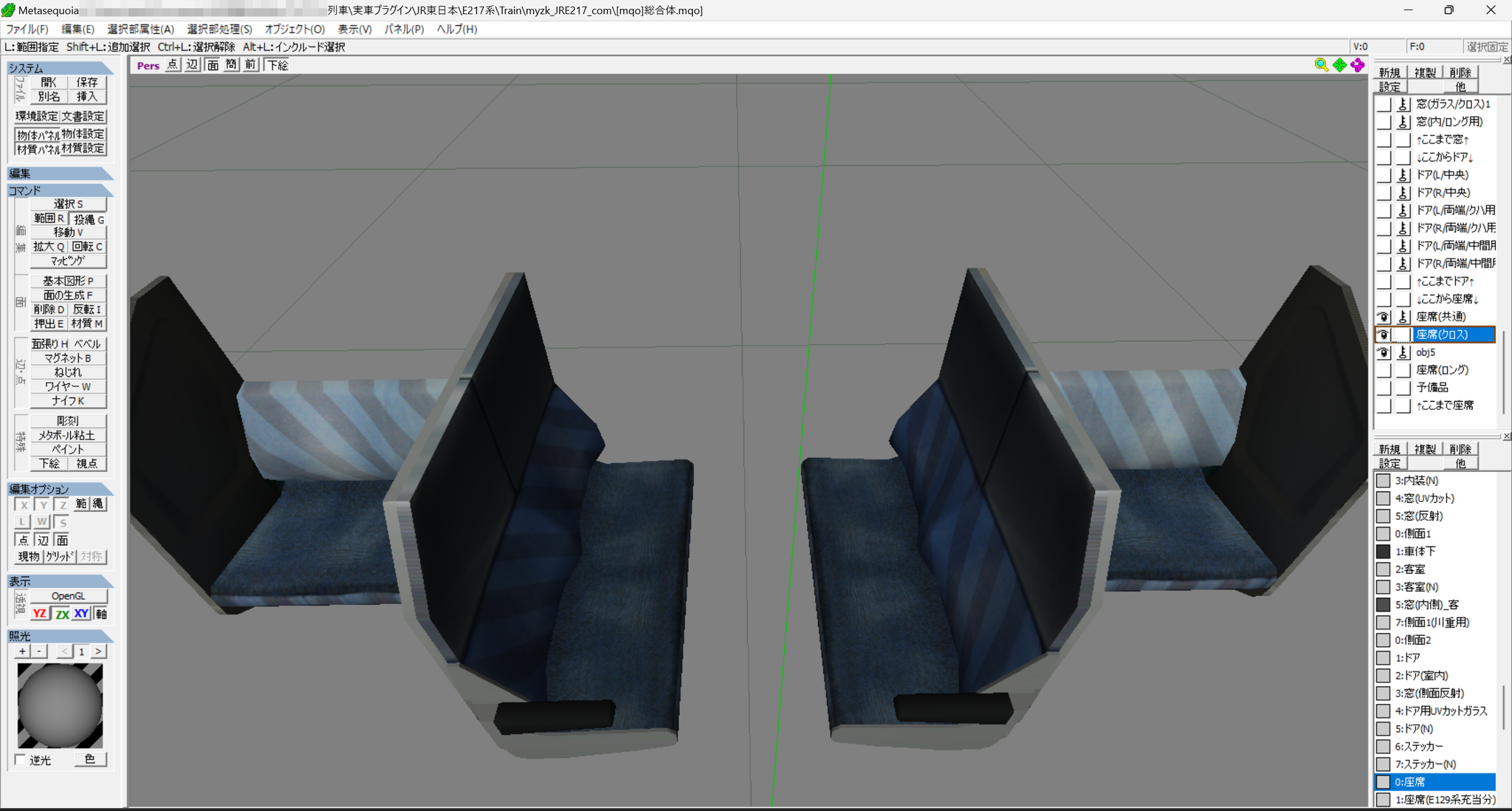Toggle eye visibility for obj5 object
The width and height of the screenshot is (1512, 811).
[1384, 352]
